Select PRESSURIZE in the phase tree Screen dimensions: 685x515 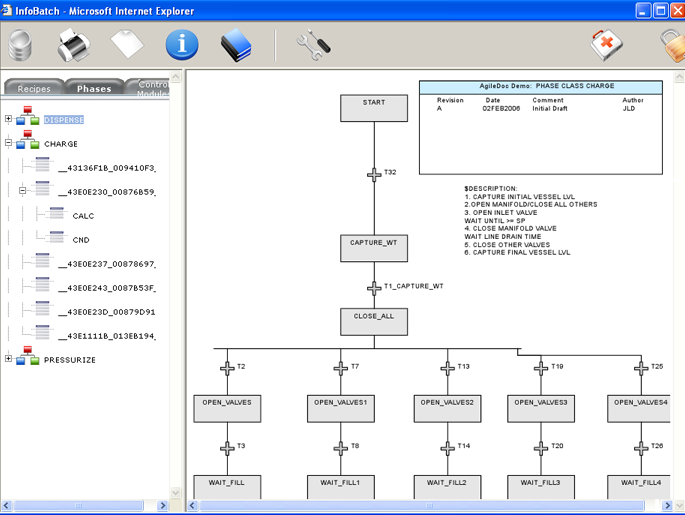69,360
